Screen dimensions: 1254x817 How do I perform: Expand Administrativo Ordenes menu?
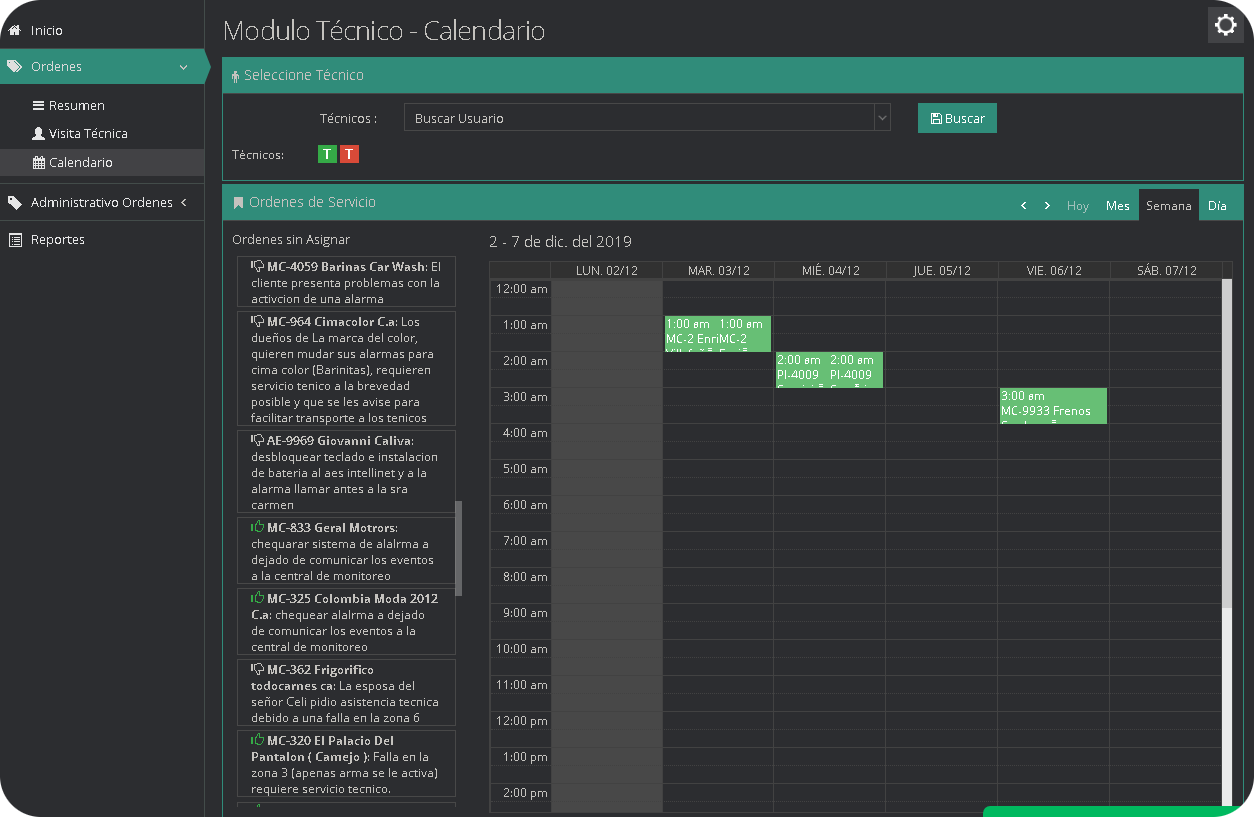tap(184, 202)
